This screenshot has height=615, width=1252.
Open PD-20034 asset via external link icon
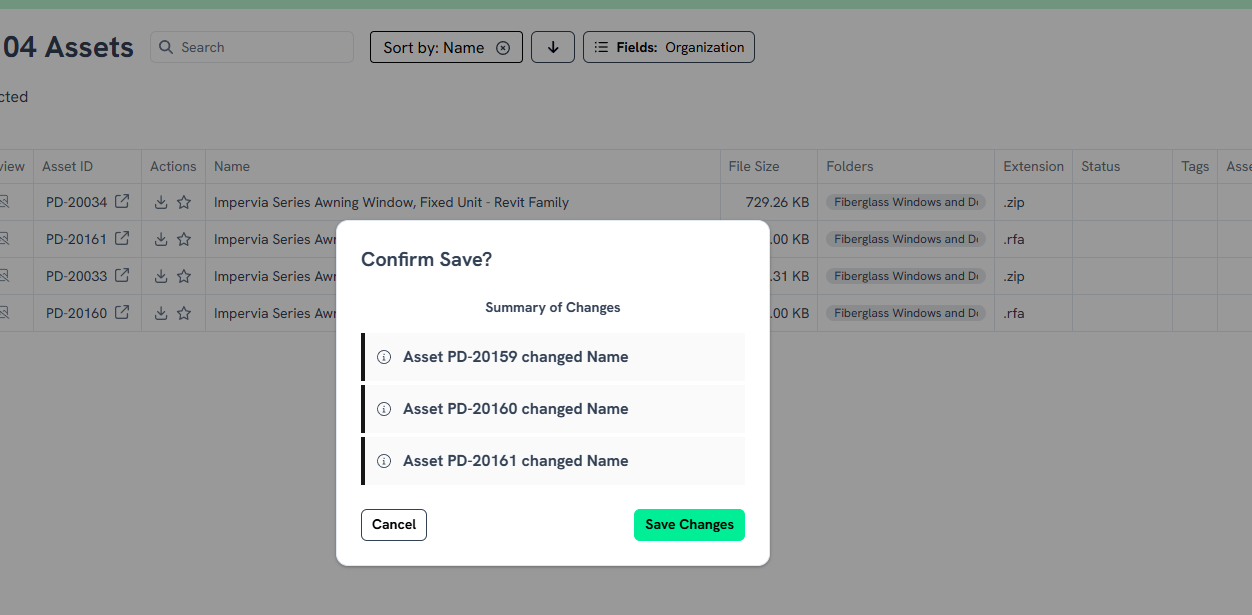(x=122, y=202)
